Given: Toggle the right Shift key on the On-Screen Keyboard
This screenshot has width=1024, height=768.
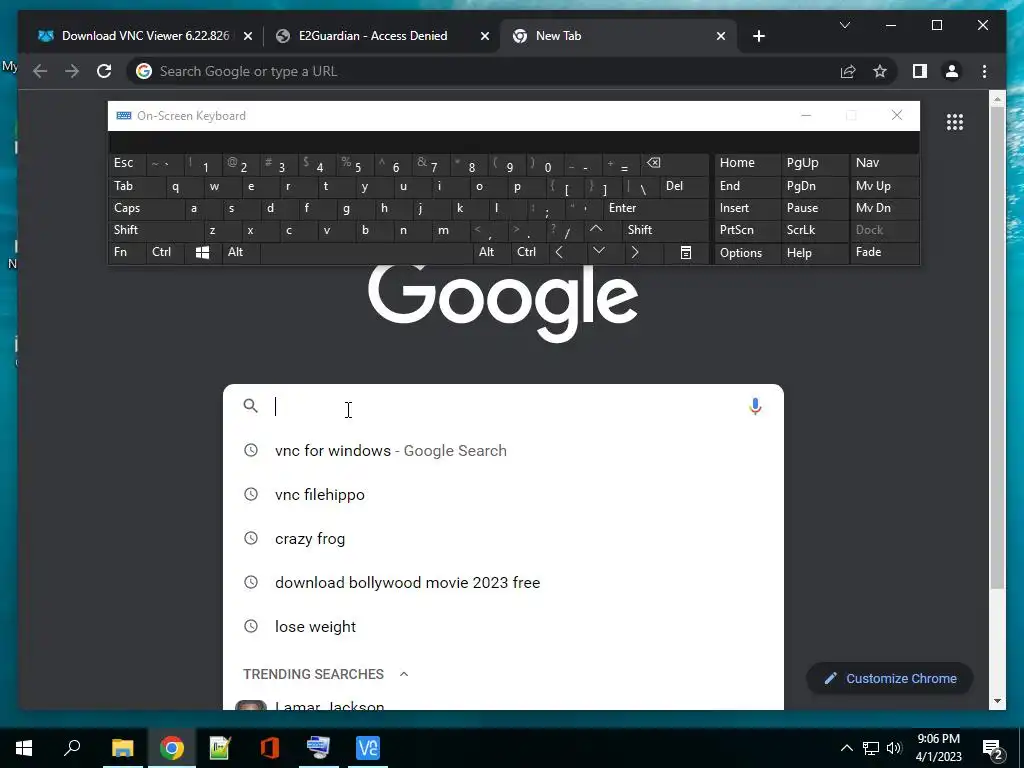Looking at the screenshot, I should (665, 230).
